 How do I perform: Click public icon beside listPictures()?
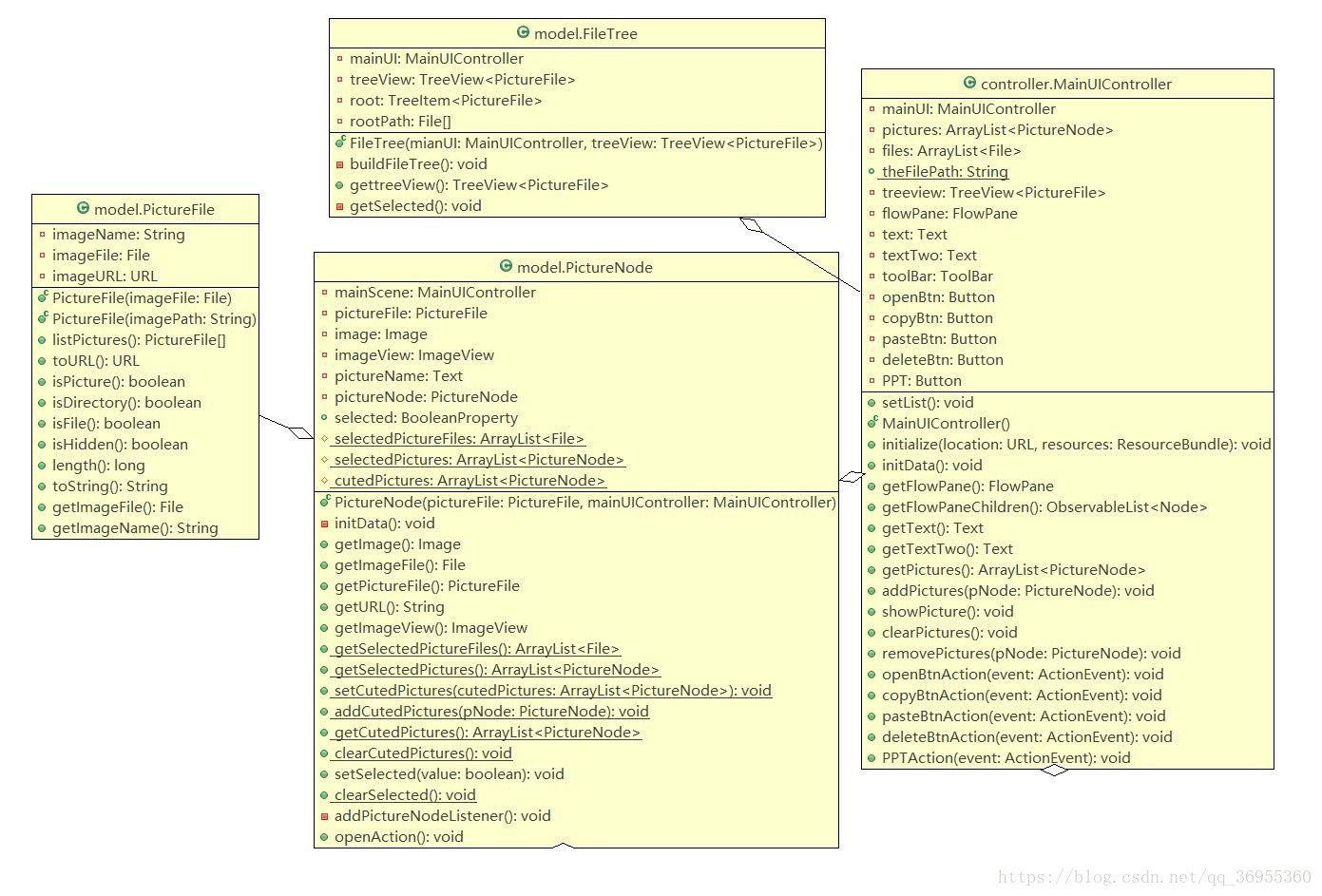(x=43, y=340)
